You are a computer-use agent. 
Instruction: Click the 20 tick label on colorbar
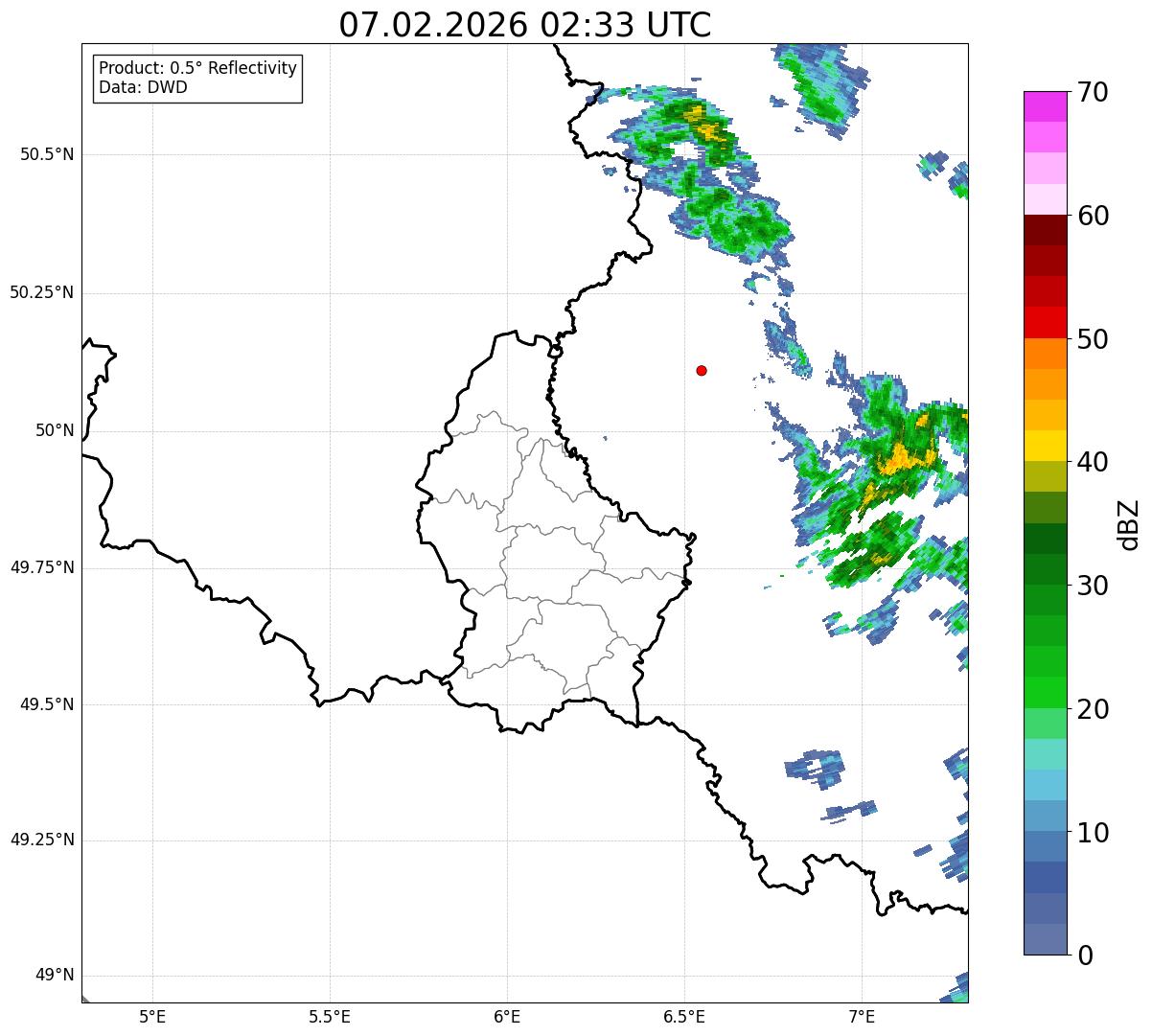tap(1093, 709)
